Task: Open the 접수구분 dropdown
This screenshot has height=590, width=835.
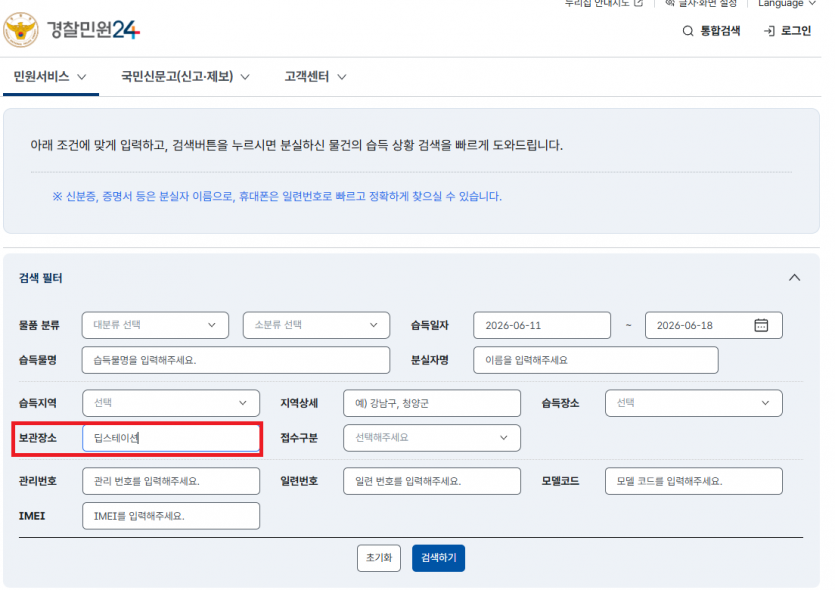Action: 432,438
